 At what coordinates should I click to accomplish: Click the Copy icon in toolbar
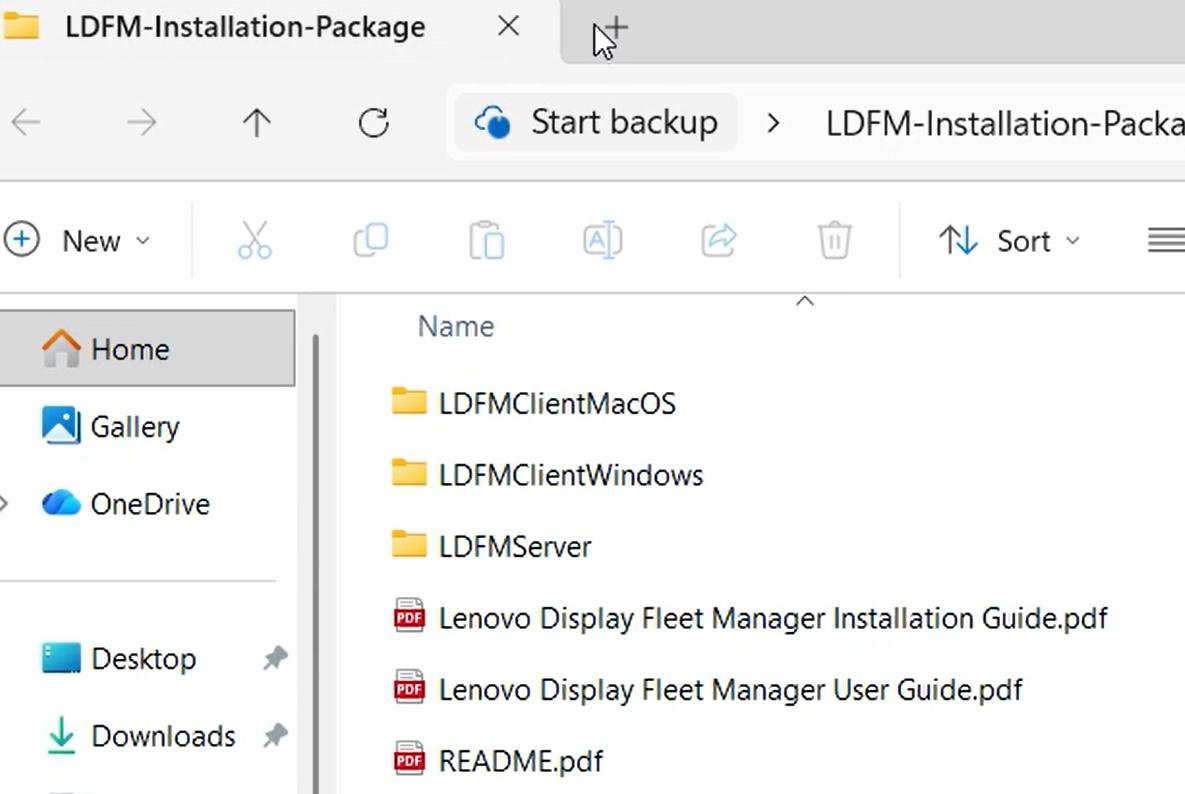[371, 240]
